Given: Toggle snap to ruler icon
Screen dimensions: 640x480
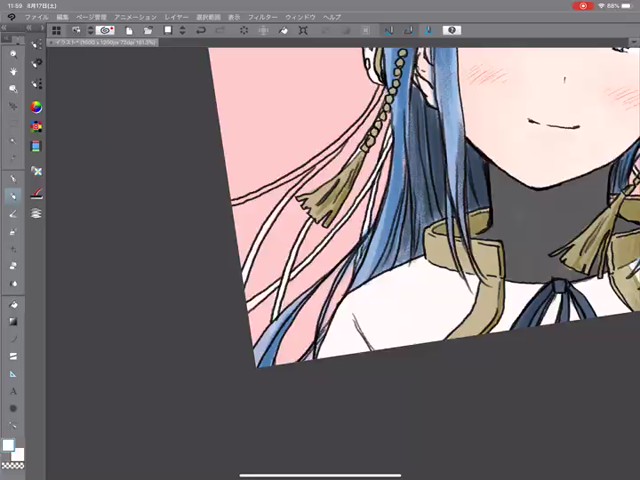Looking at the screenshot, I should click(x=389, y=31).
